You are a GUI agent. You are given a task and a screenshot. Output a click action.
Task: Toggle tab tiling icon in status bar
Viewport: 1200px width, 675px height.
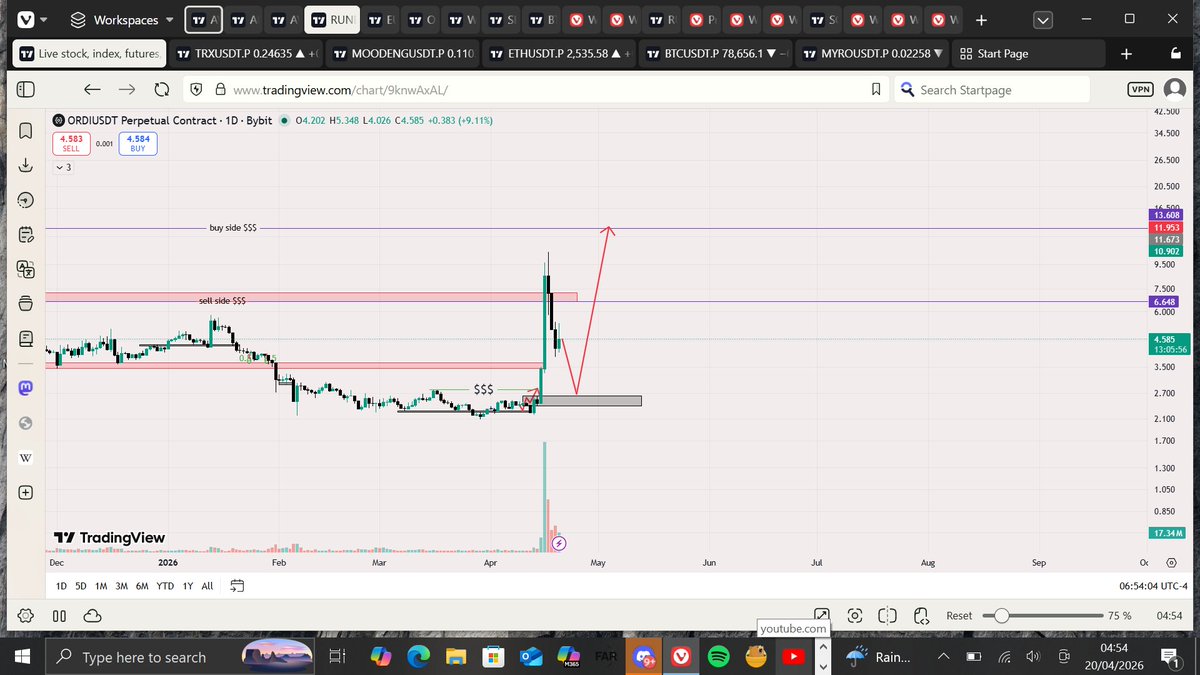pos(59,616)
